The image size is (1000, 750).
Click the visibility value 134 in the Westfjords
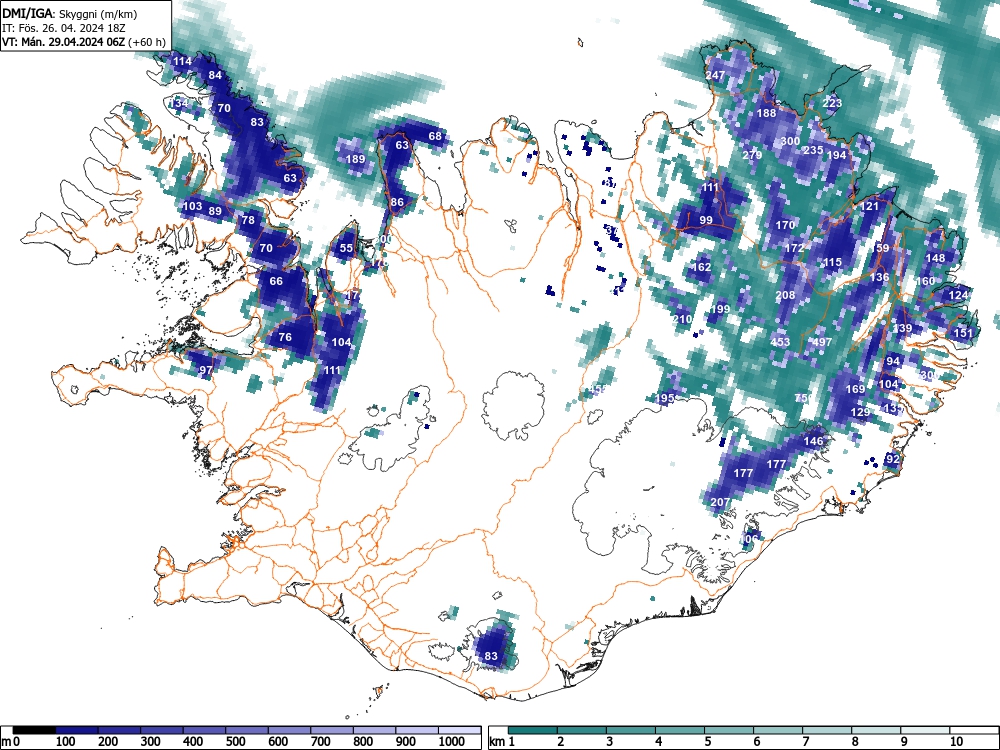(x=179, y=103)
